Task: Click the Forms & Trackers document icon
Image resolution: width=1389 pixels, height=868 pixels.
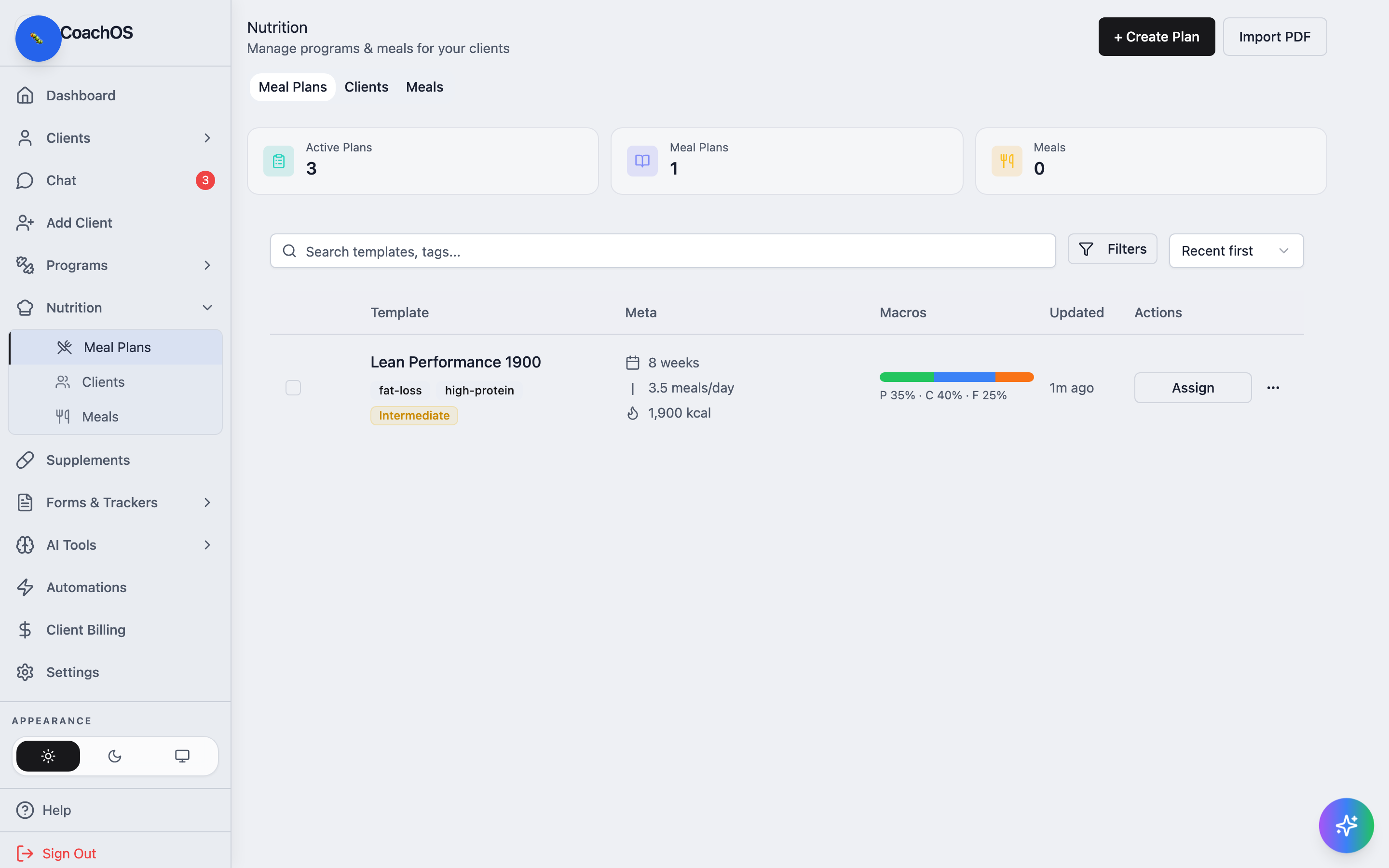Action: (25, 502)
